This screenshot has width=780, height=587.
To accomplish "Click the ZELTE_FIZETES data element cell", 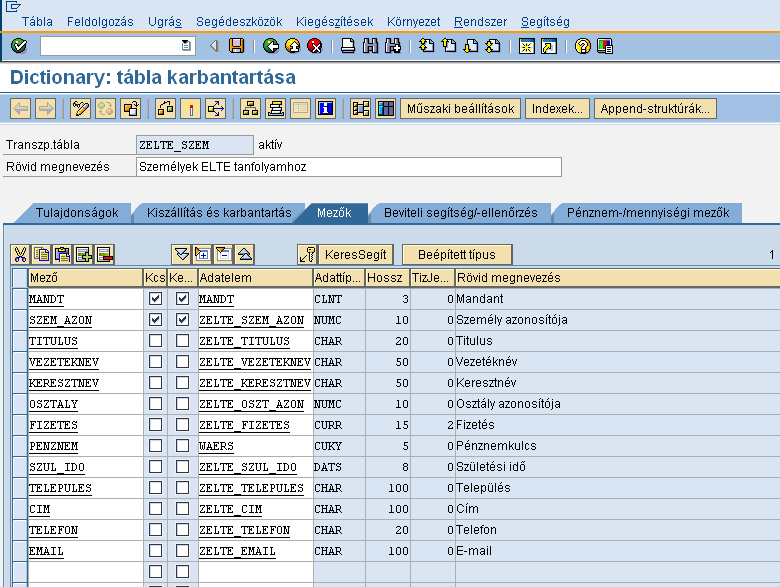I will click(255, 425).
